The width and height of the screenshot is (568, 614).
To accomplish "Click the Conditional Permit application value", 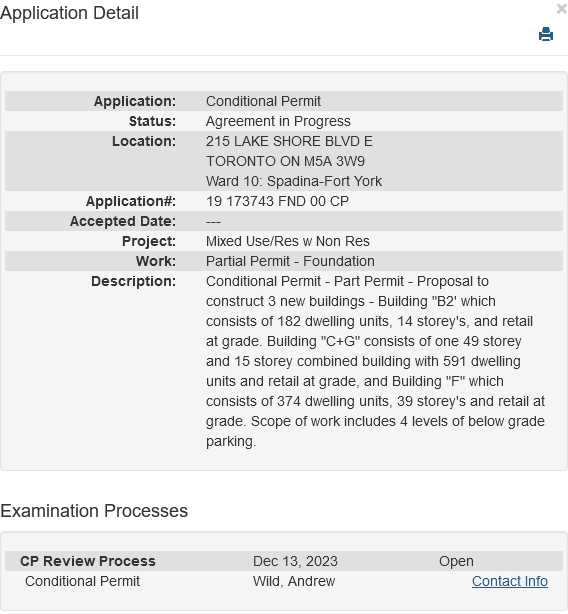I will pyautogui.click(x=263, y=101).
